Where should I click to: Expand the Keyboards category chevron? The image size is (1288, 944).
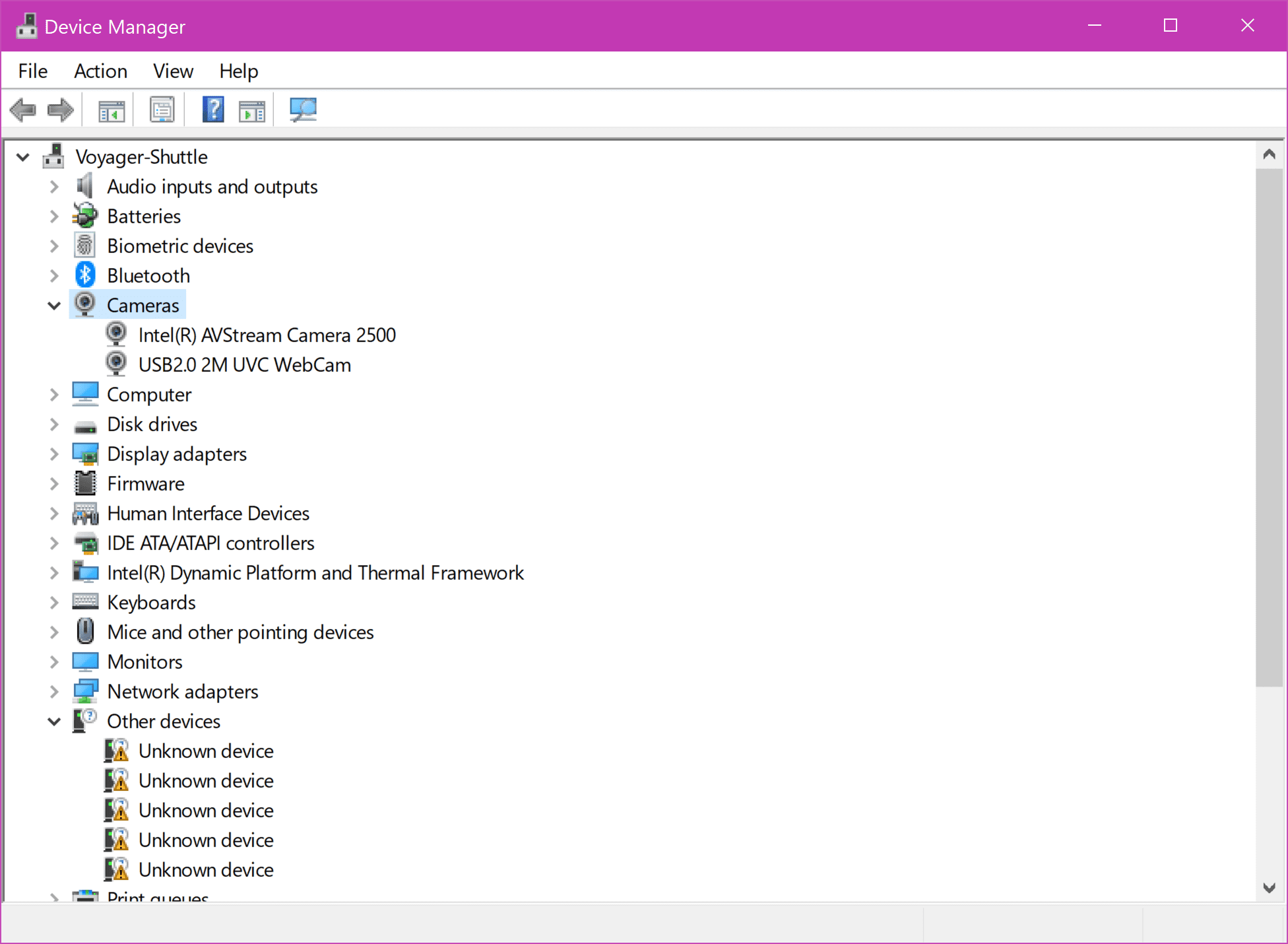click(x=54, y=603)
